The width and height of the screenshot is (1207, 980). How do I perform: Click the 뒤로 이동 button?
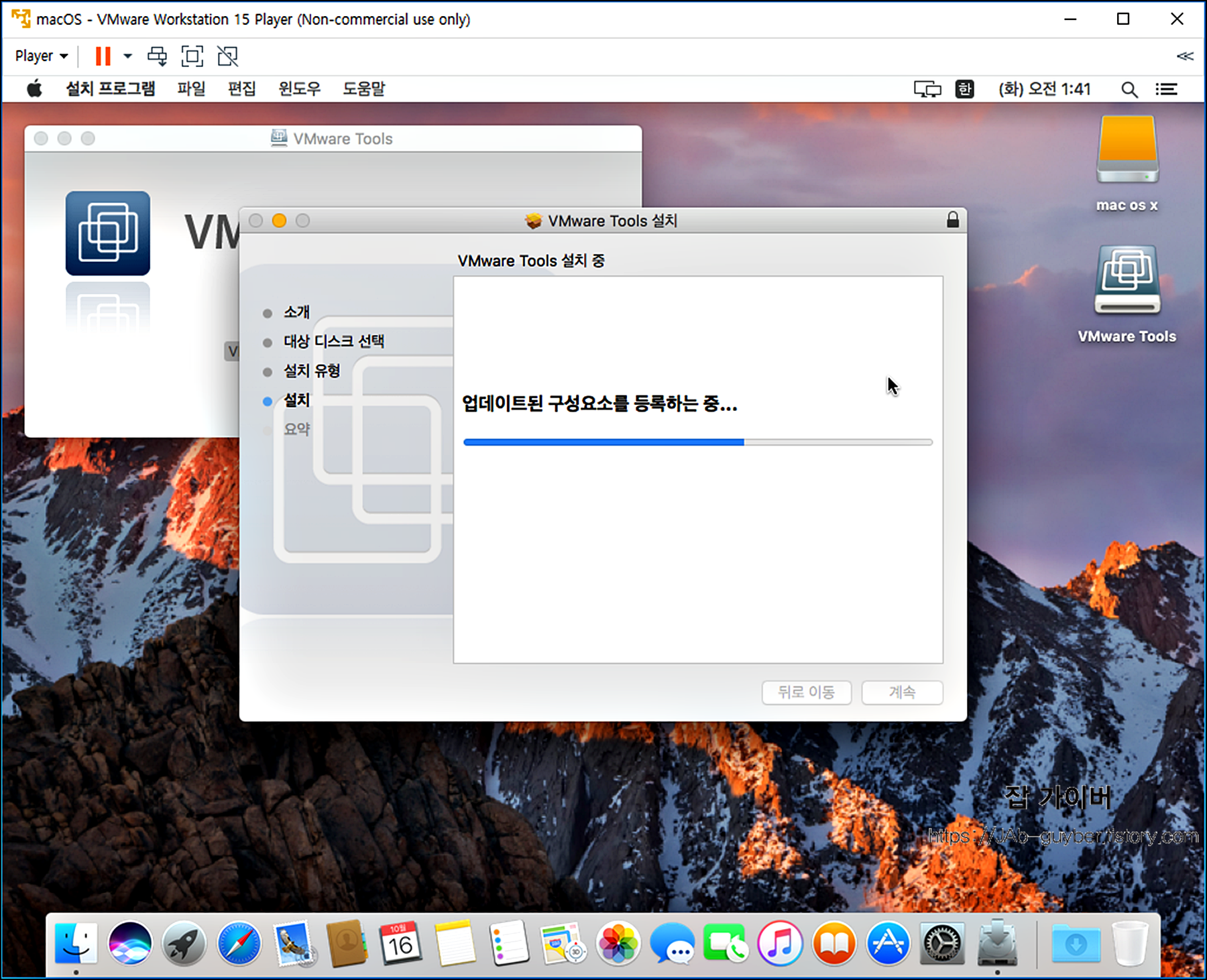(x=807, y=692)
